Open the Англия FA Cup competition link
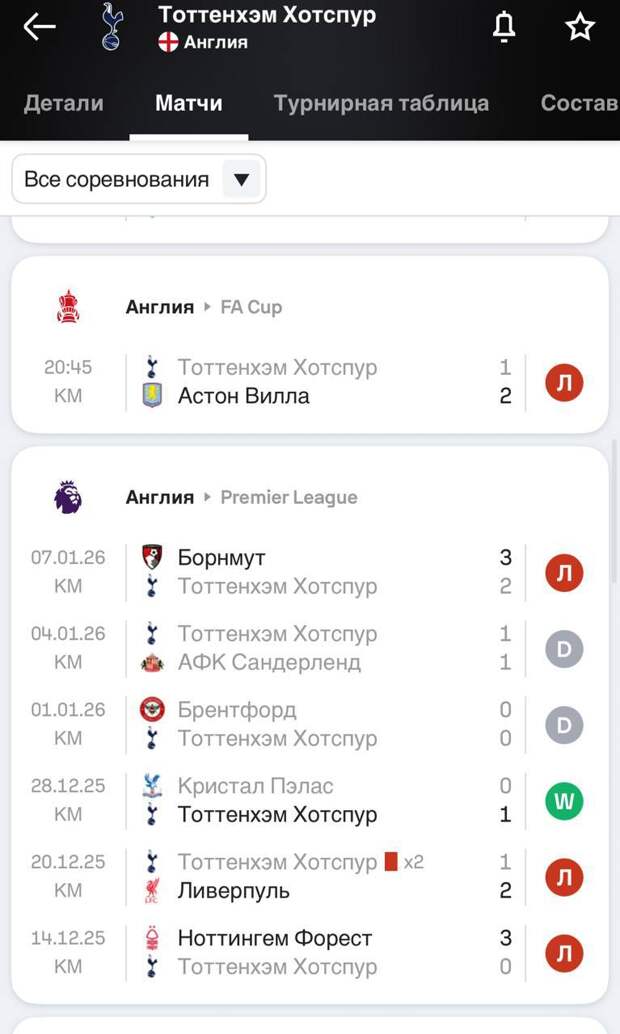Image resolution: width=620 pixels, height=1034 pixels. (204, 307)
